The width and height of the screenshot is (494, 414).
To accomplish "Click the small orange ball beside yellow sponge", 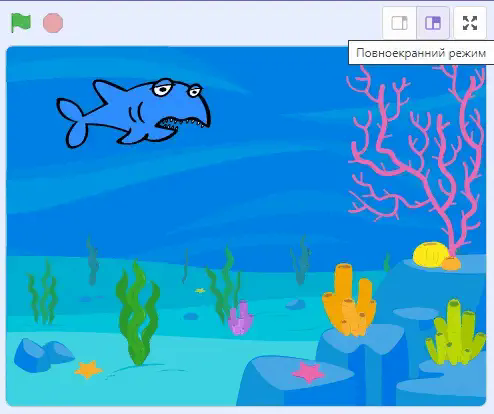I will pyautogui.click(x=451, y=263).
